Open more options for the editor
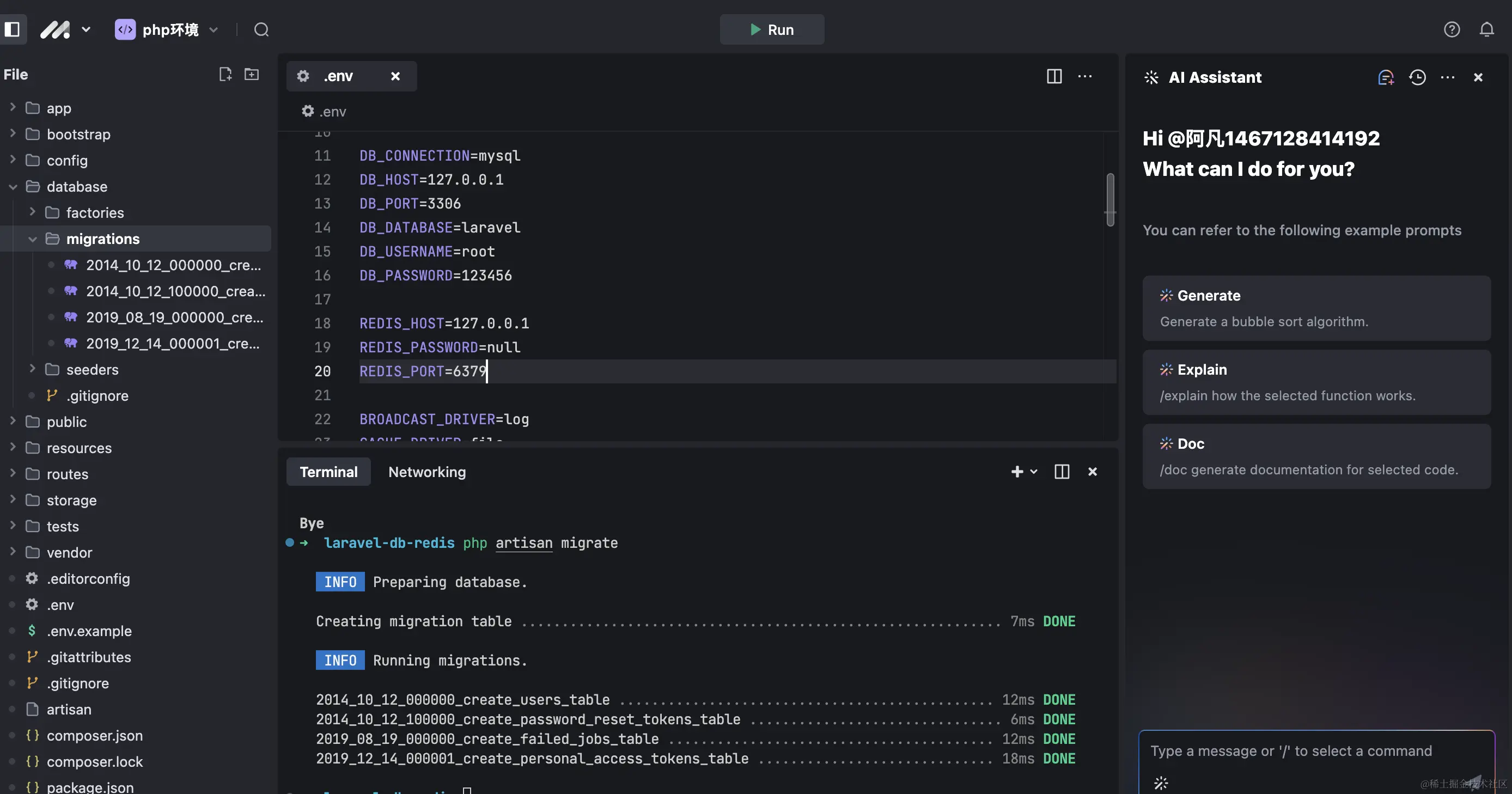The height and width of the screenshot is (794, 1512). point(1084,76)
